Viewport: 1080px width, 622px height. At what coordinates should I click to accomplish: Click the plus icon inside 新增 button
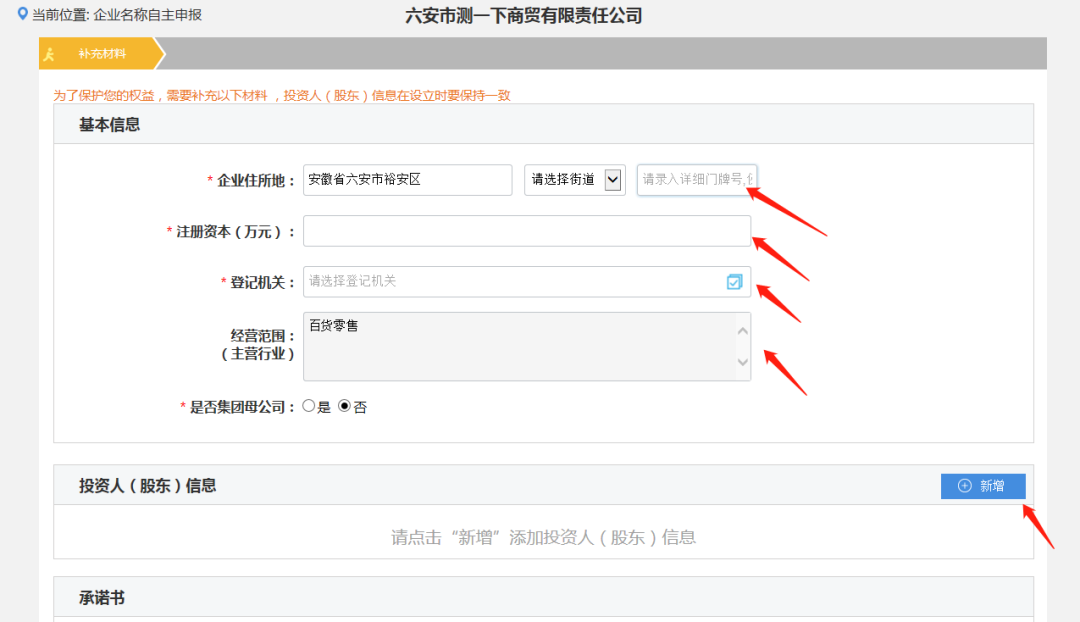(x=964, y=486)
